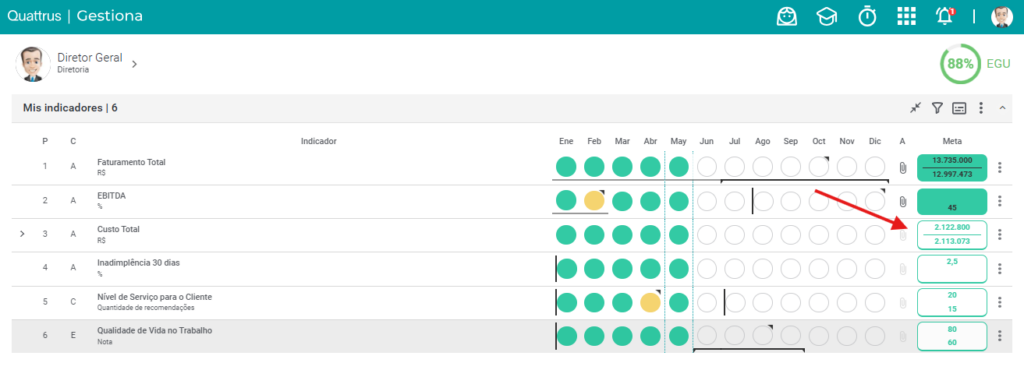Click the Custo Total indicator name
The width and height of the screenshot is (1024, 370).
pos(118,230)
